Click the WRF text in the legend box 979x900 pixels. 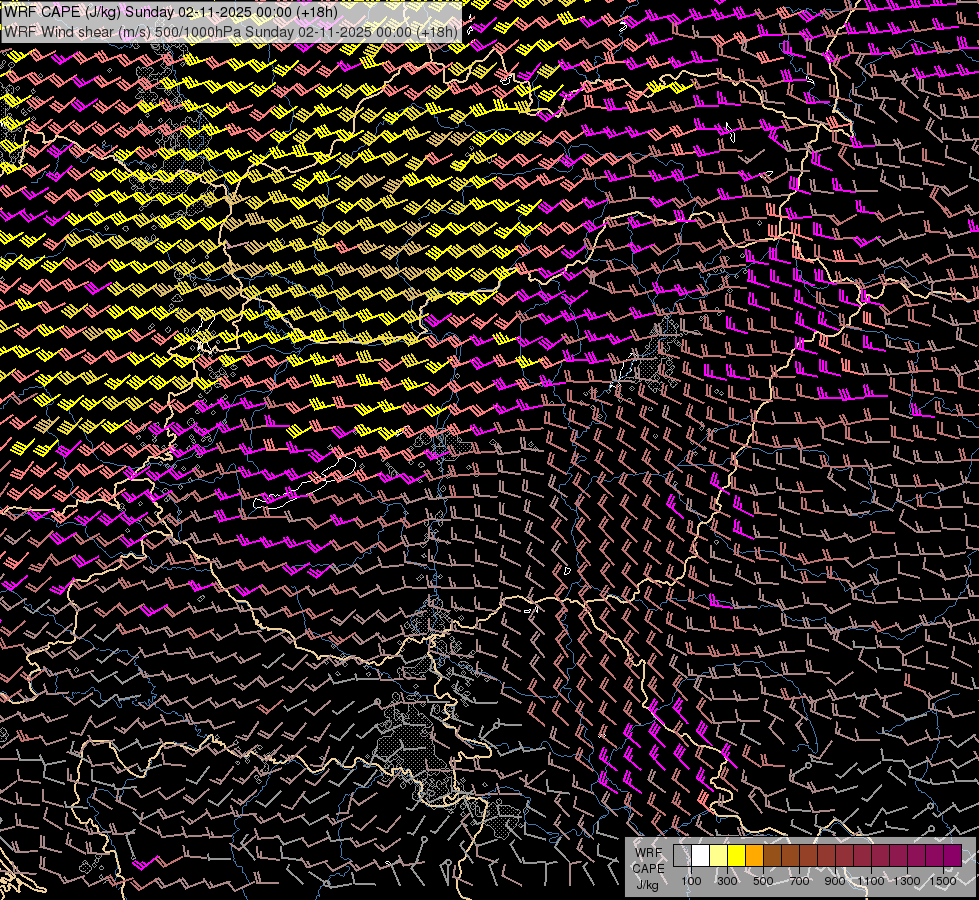pyautogui.click(x=648, y=853)
